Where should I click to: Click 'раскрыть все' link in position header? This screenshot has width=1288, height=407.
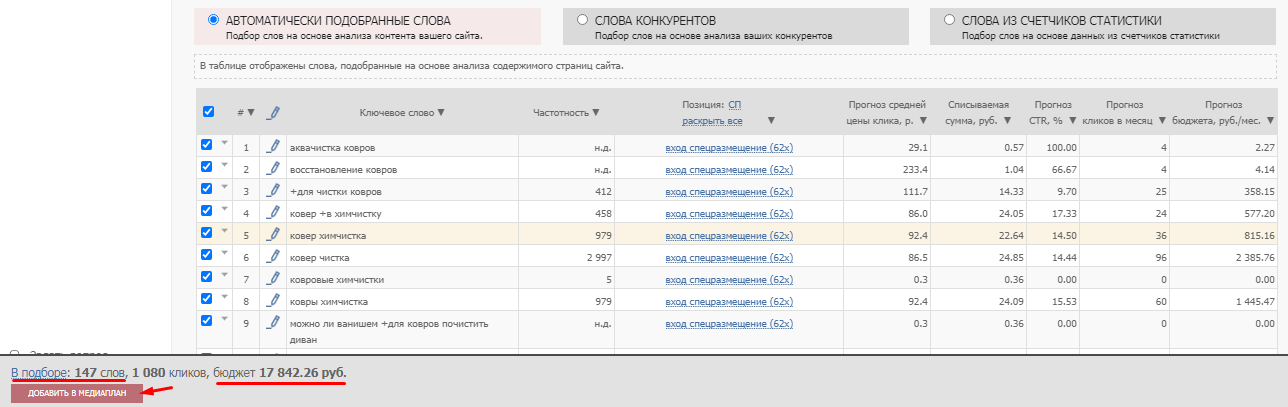point(712,121)
